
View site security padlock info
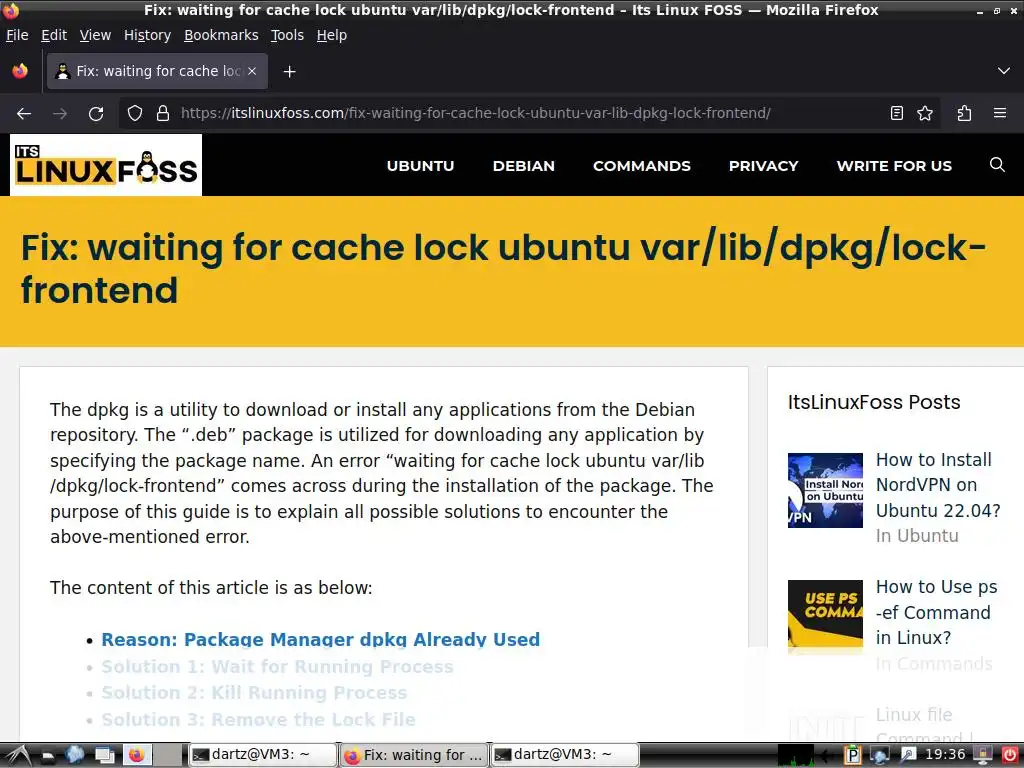pyautogui.click(x=163, y=113)
